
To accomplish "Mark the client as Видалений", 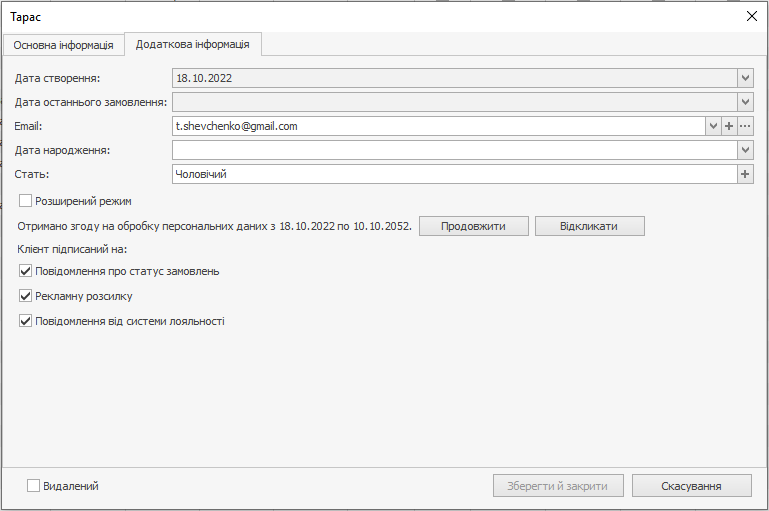I will coord(34,486).
